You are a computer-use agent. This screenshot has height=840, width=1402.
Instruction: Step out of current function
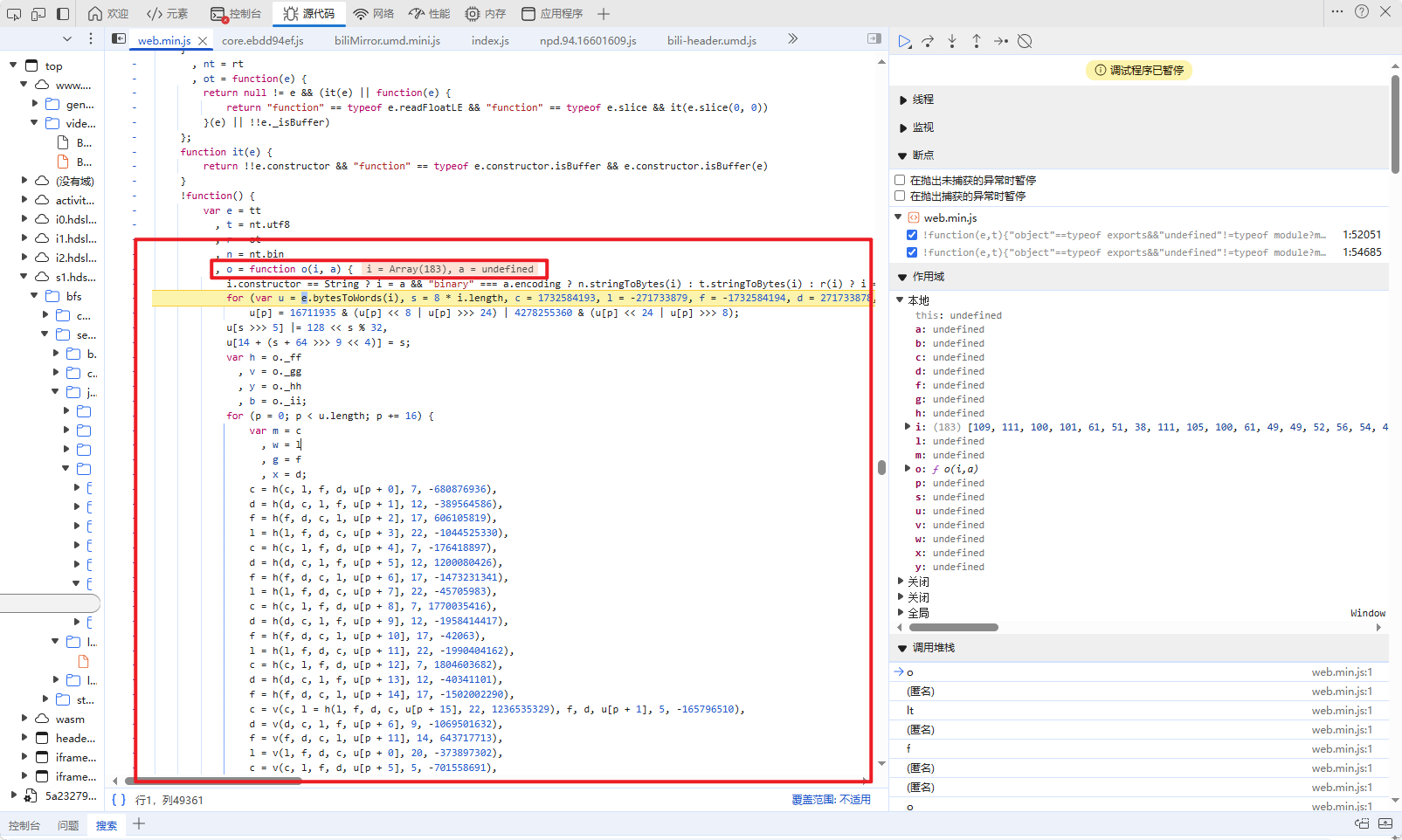pos(977,41)
